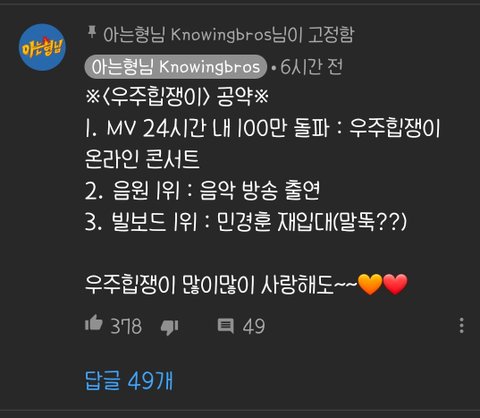Click the 378 like count
Viewport: 480px width, 418px height.
coord(126,326)
